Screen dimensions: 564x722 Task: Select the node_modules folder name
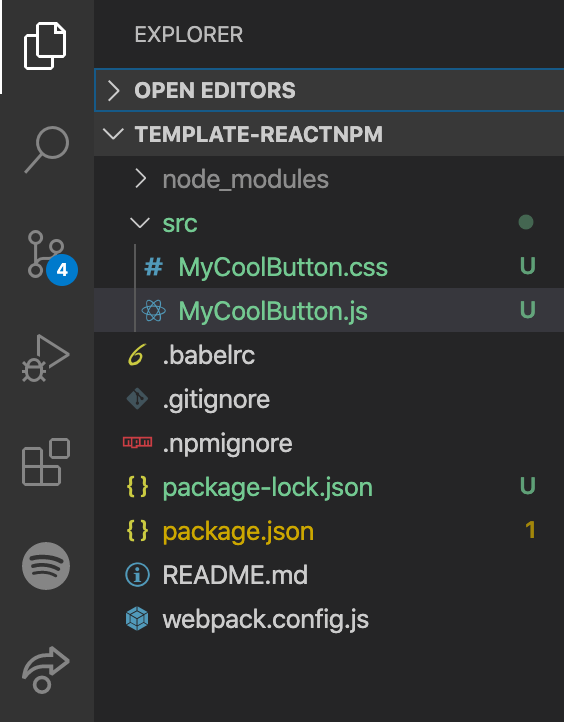coord(245,179)
